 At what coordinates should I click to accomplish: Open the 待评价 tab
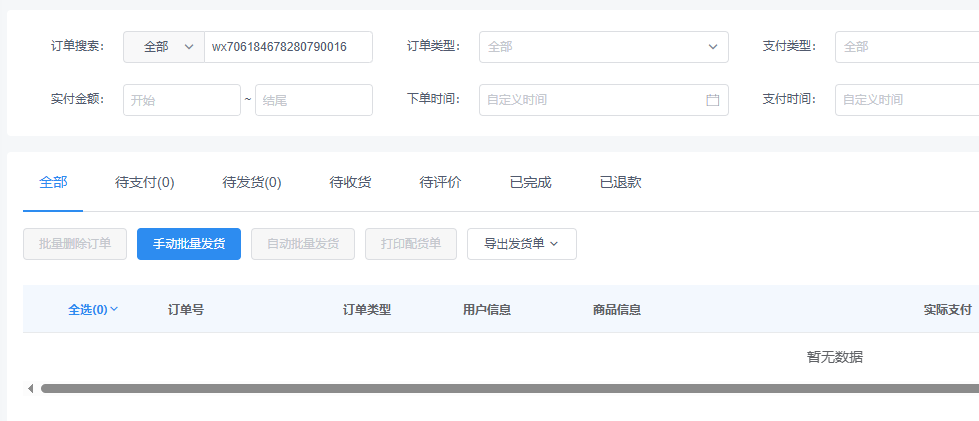[x=440, y=182]
